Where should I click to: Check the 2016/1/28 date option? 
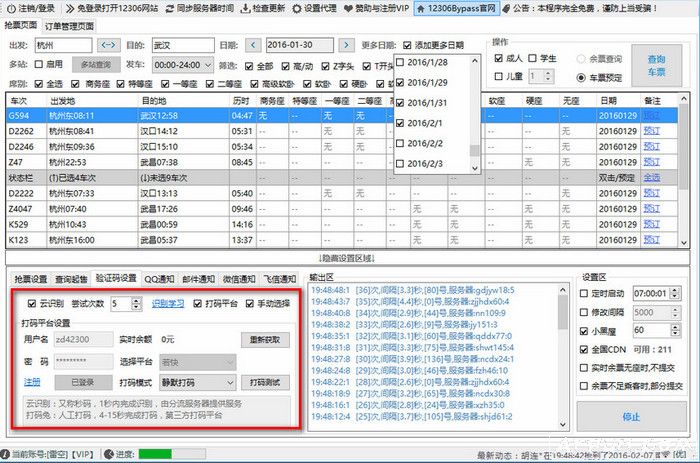400,62
